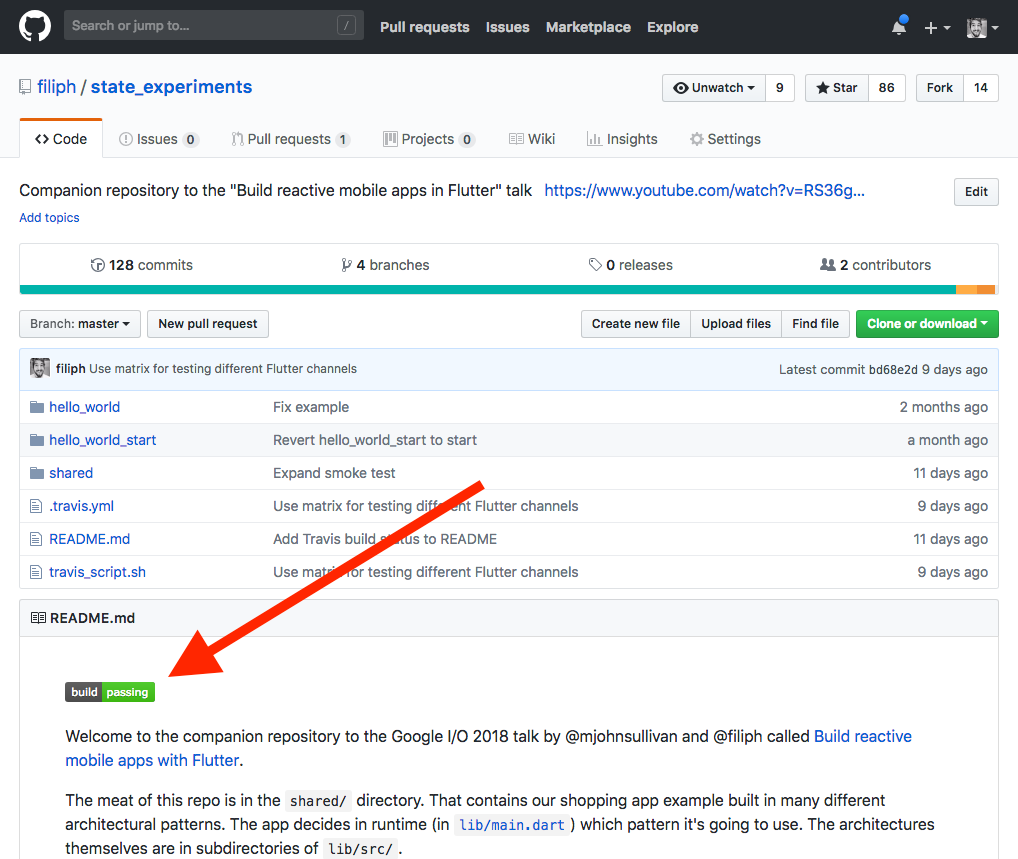The width and height of the screenshot is (1018, 859).
Task: Open the Settings tab
Action: 725,139
